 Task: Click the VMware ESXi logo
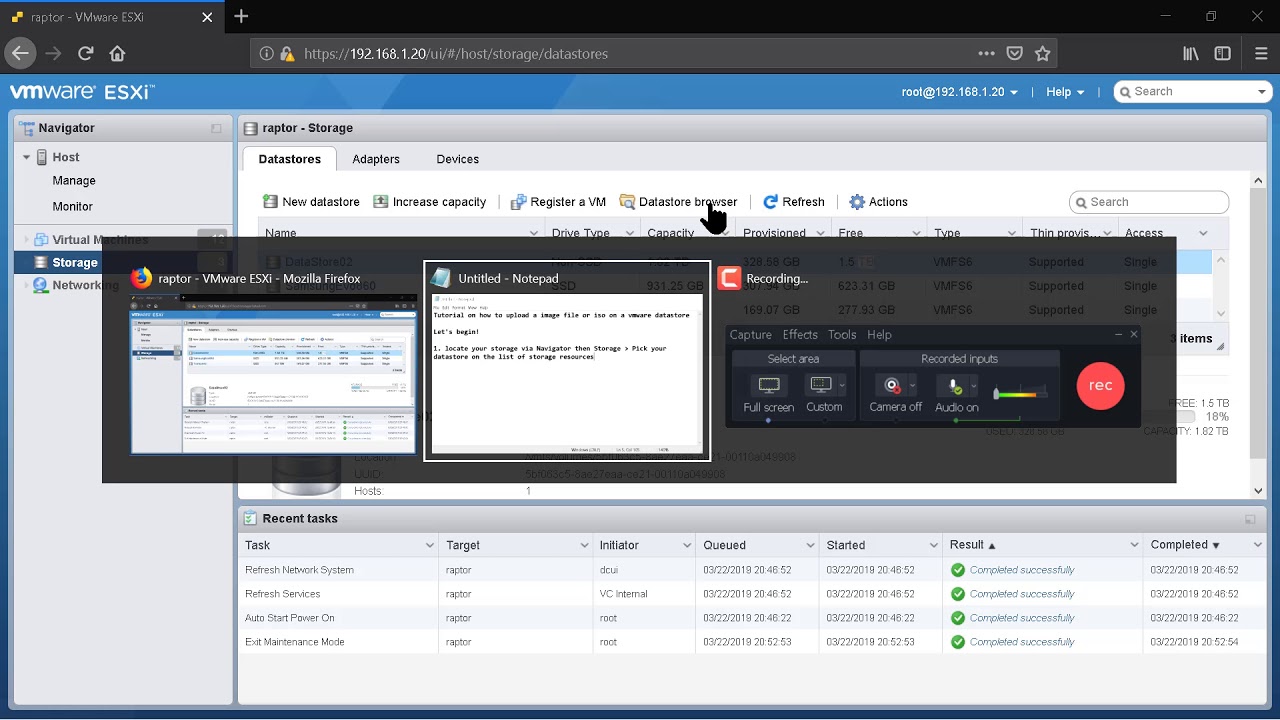coord(82,92)
